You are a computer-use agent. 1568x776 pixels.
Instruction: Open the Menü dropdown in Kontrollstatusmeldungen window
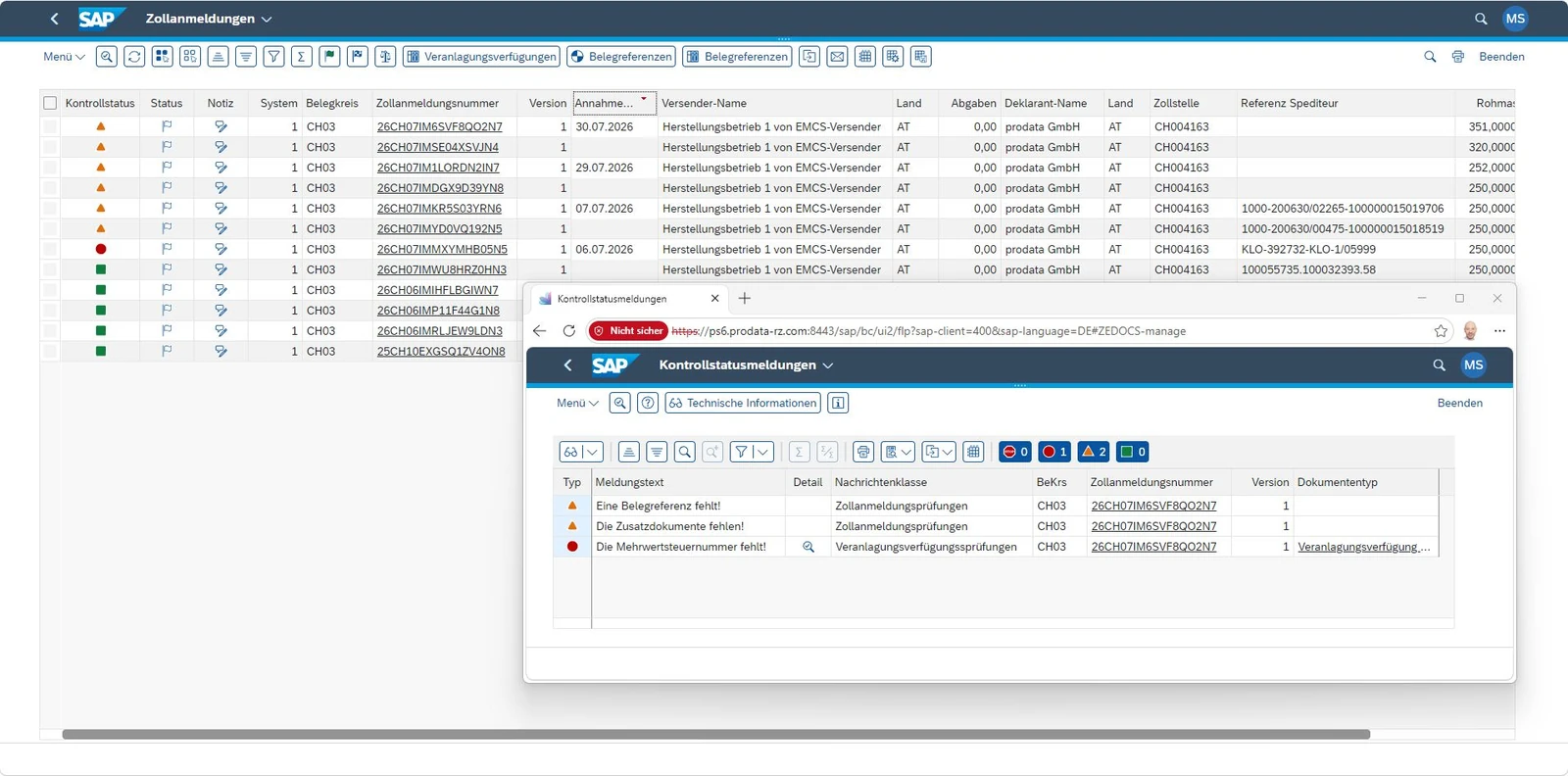coord(577,403)
